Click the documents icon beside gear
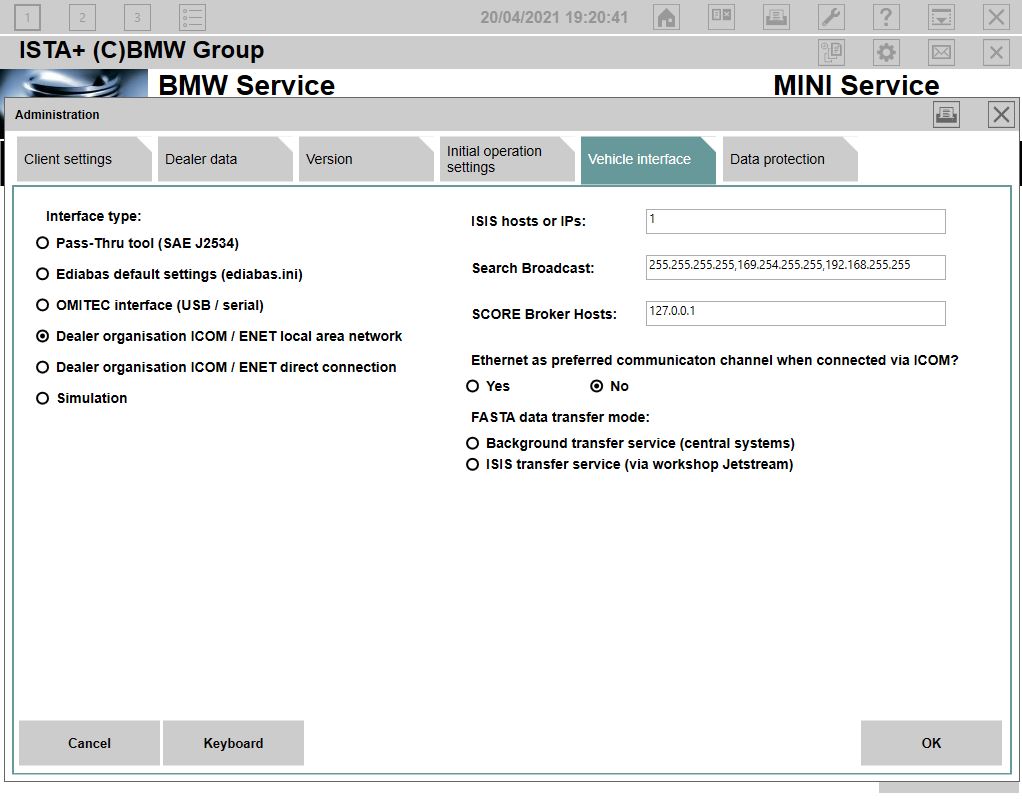The width and height of the screenshot is (1022, 800). coord(831,52)
